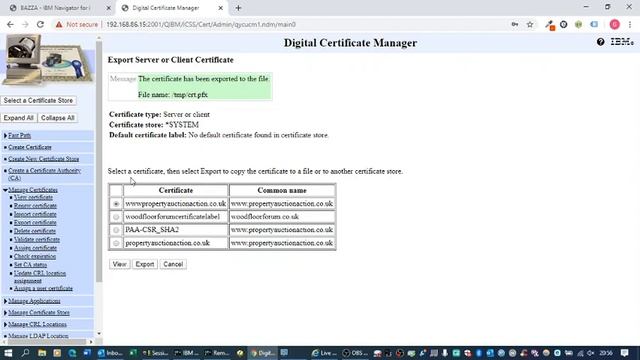
Task: Expand the Manage CRL Locations section
Action: [6, 324]
